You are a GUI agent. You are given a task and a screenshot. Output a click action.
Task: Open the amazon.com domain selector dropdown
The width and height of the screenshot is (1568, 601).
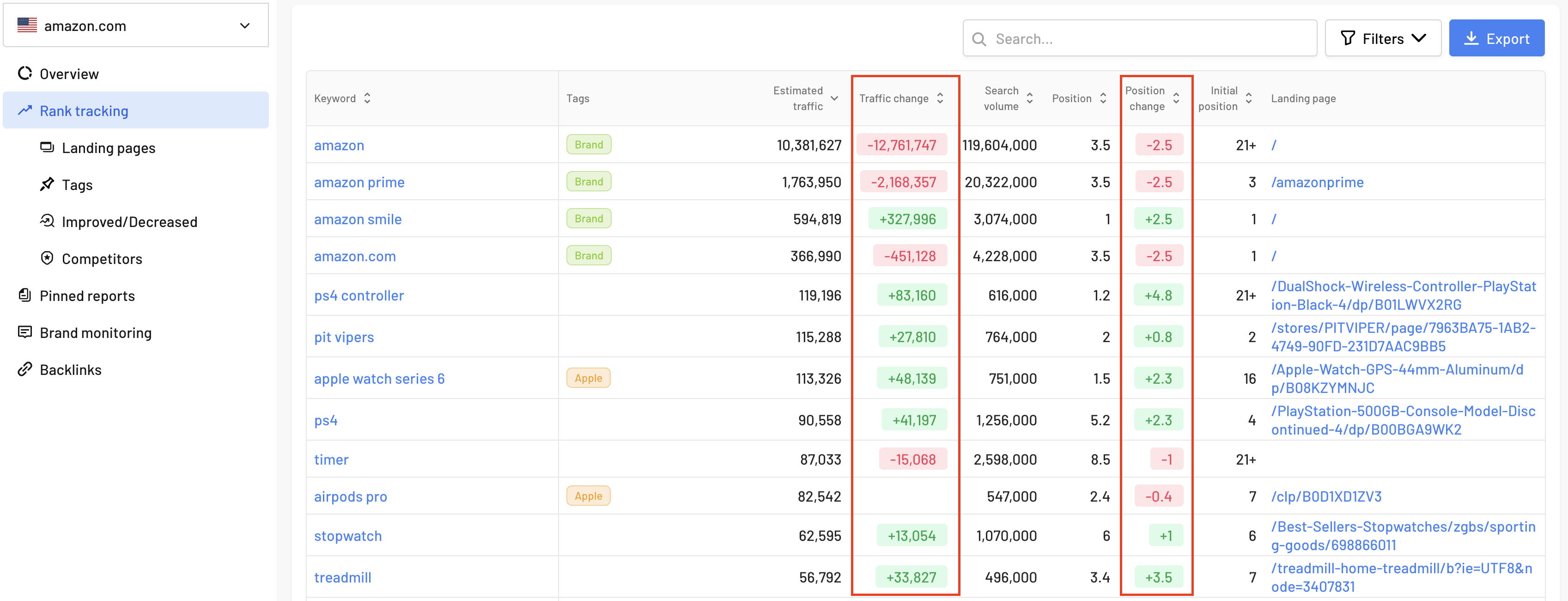(x=136, y=25)
